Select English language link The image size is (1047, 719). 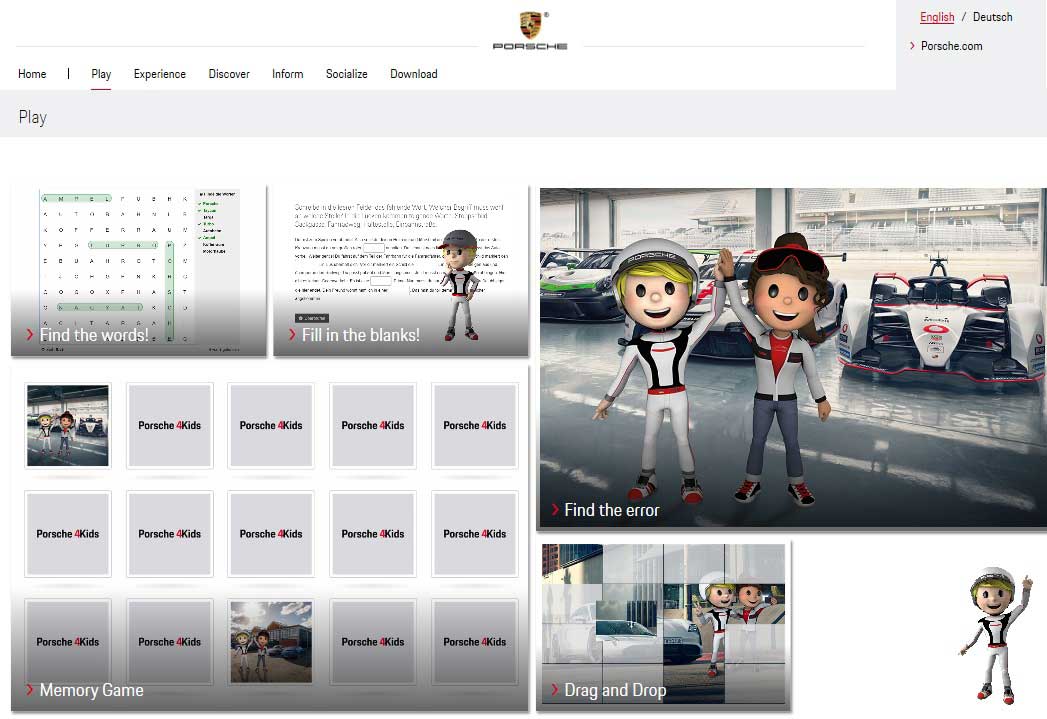click(937, 17)
